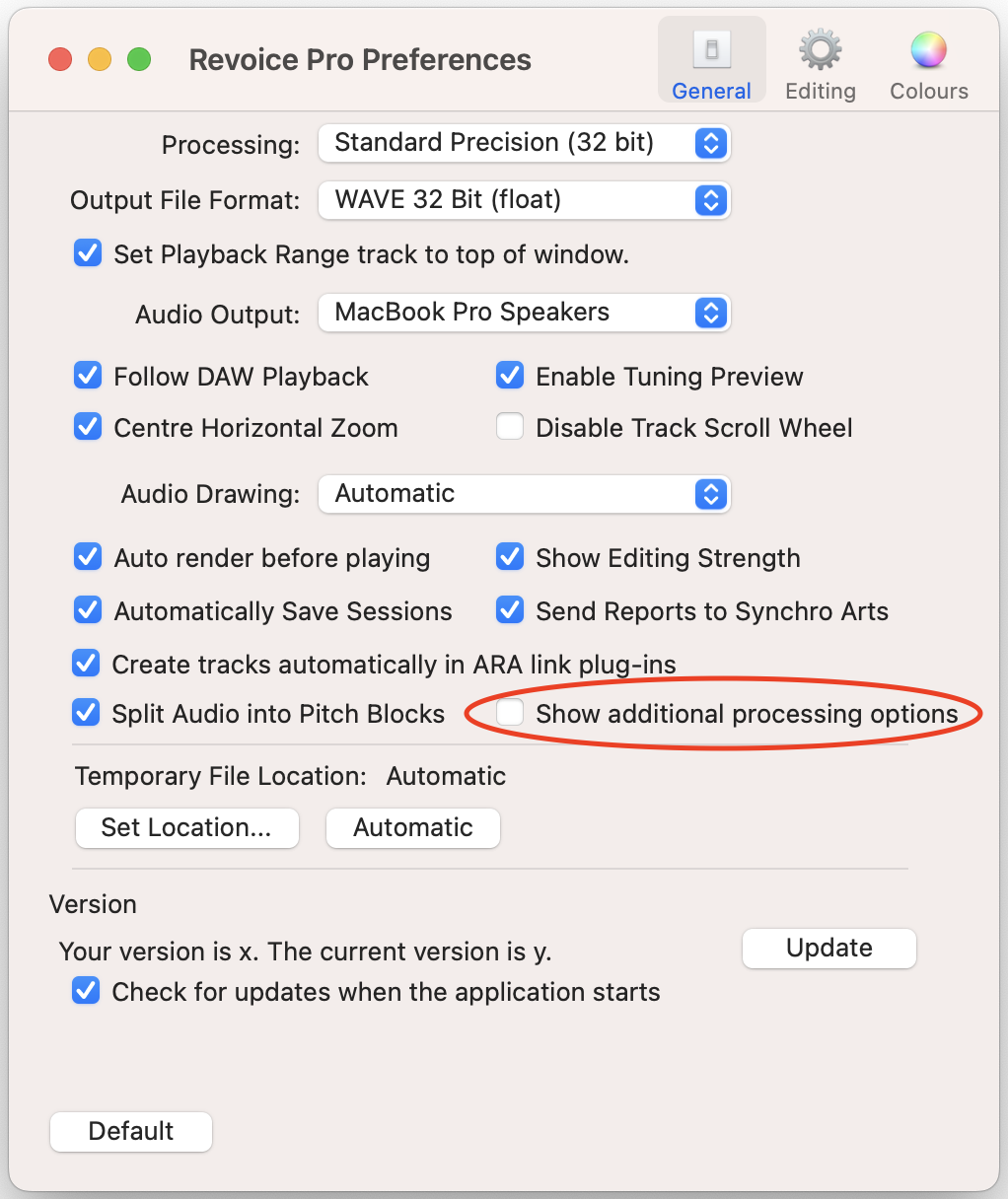Uncheck Follow DAW Playback

click(88, 376)
